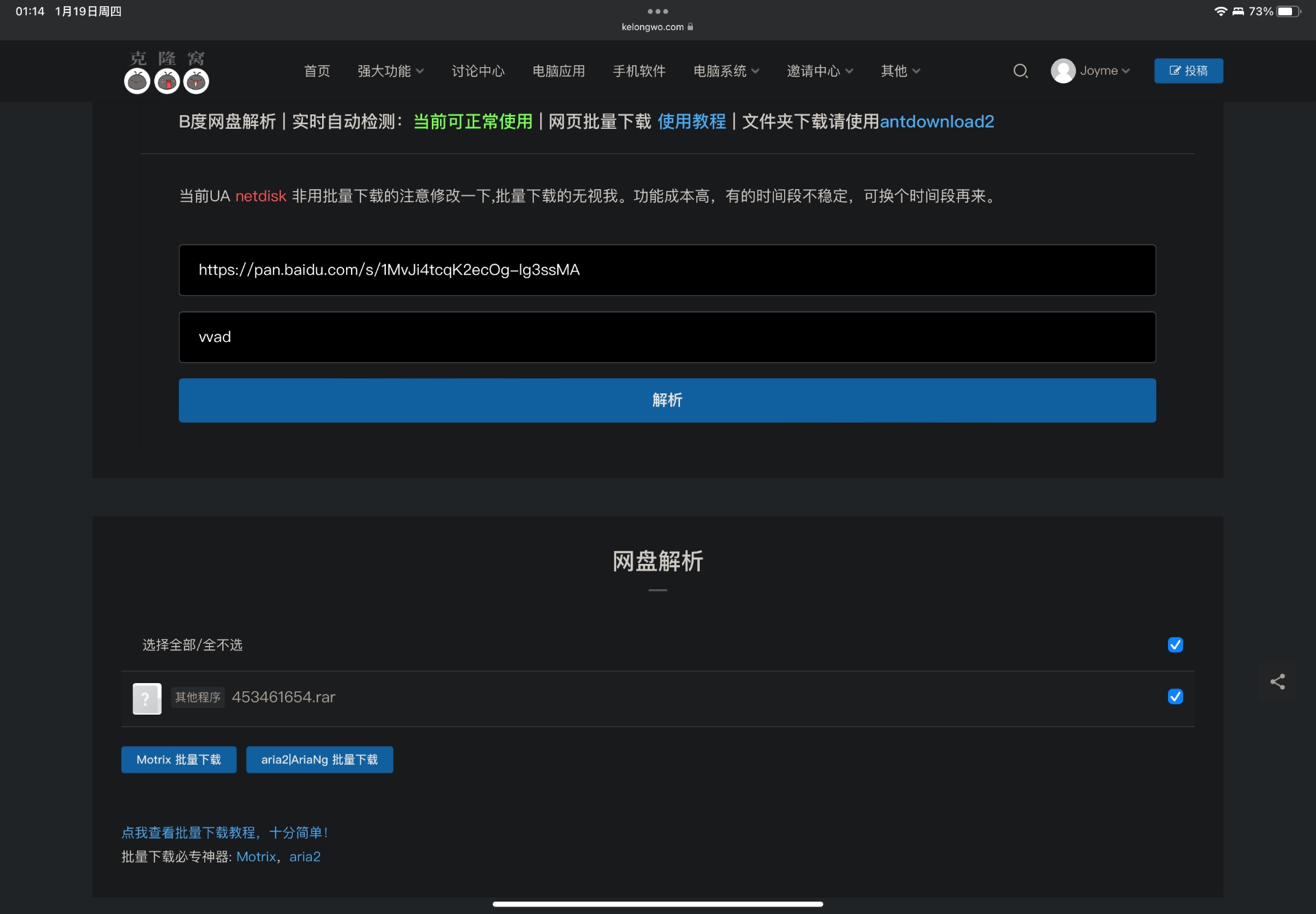Click the 网盘解析 section heading

657,561
